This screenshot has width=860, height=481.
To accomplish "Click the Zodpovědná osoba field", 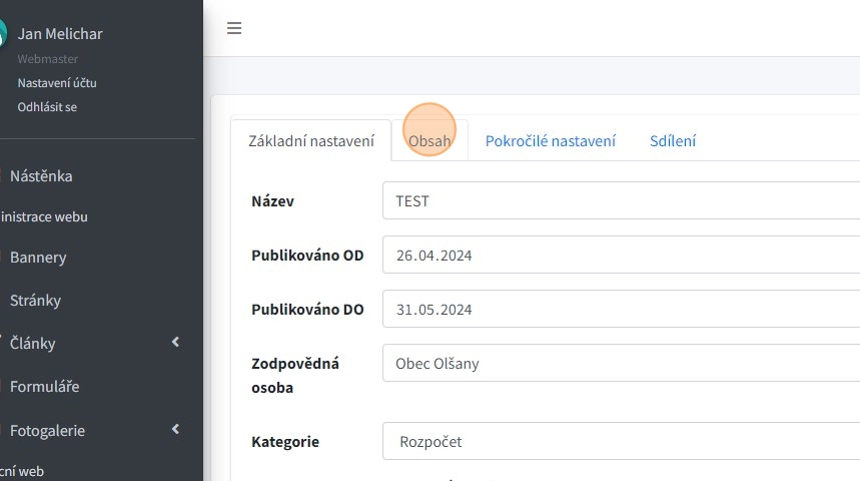I will [620, 363].
